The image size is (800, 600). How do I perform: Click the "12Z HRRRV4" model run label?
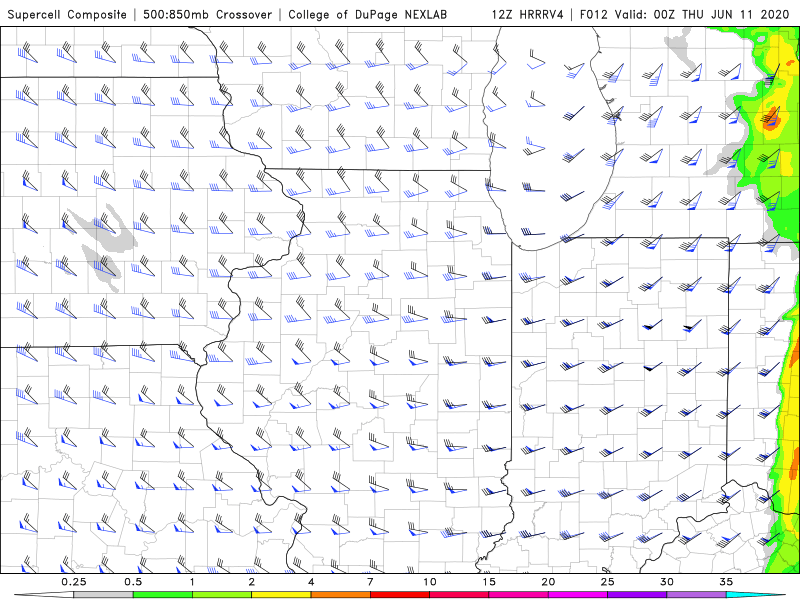[x=528, y=14]
